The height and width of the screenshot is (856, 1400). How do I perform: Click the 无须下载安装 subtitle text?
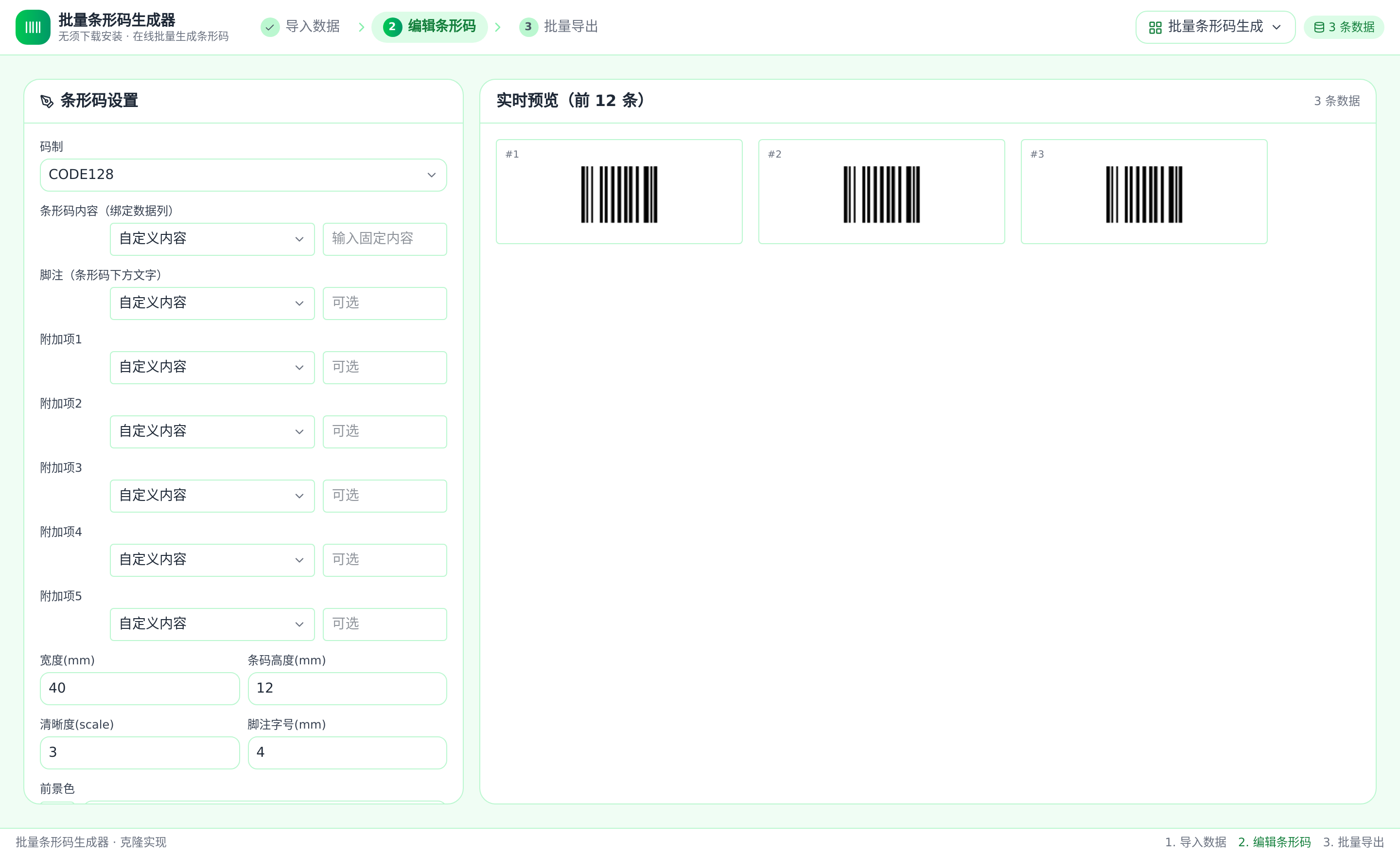pos(143,36)
